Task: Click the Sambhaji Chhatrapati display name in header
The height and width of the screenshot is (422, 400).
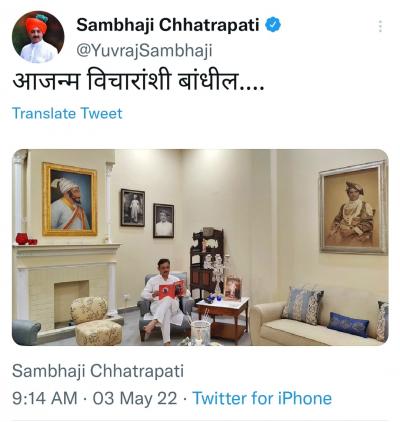Action: pos(168,25)
